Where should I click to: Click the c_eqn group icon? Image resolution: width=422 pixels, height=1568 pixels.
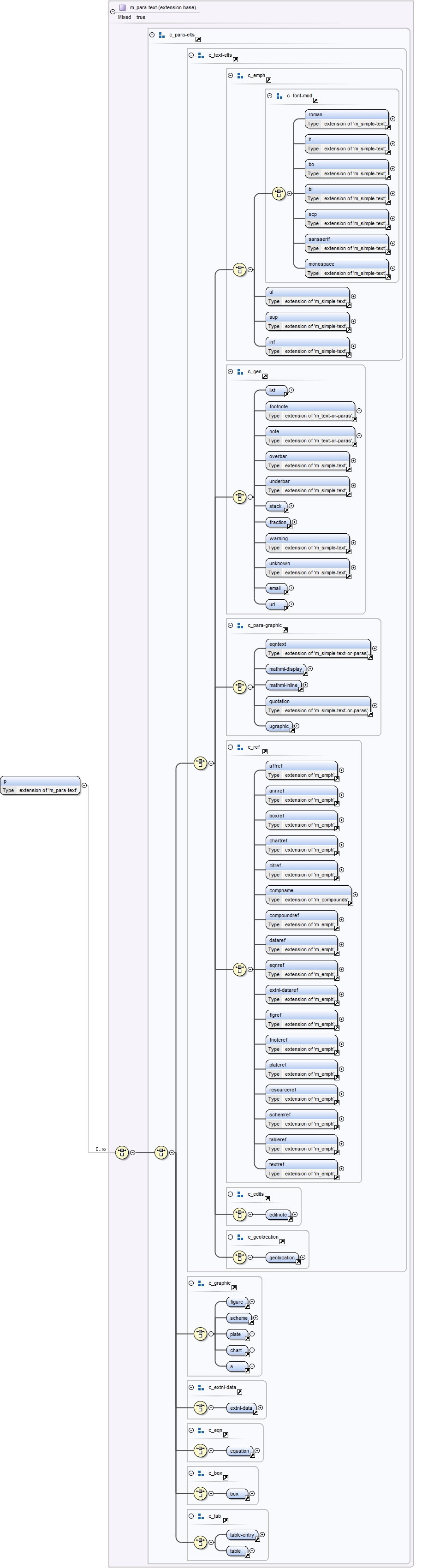(200, 1431)
